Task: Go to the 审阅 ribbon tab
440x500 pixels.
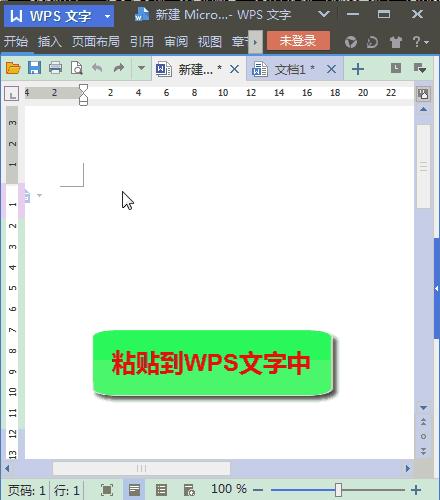Action: [x=176, y=42]
